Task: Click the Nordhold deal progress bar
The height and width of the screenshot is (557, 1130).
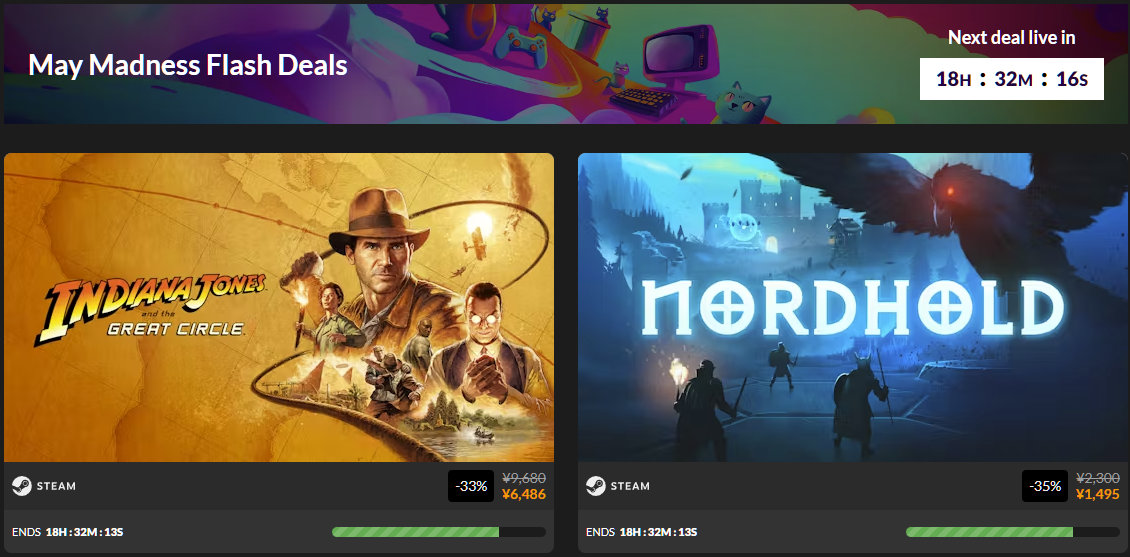Action: pos(1013,532)
